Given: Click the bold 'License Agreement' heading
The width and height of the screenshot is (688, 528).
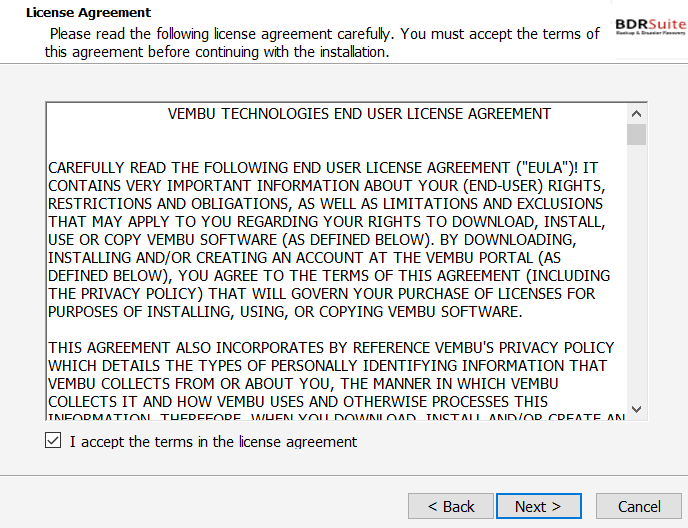Looking at the screenshot, I should coord(88,12).
